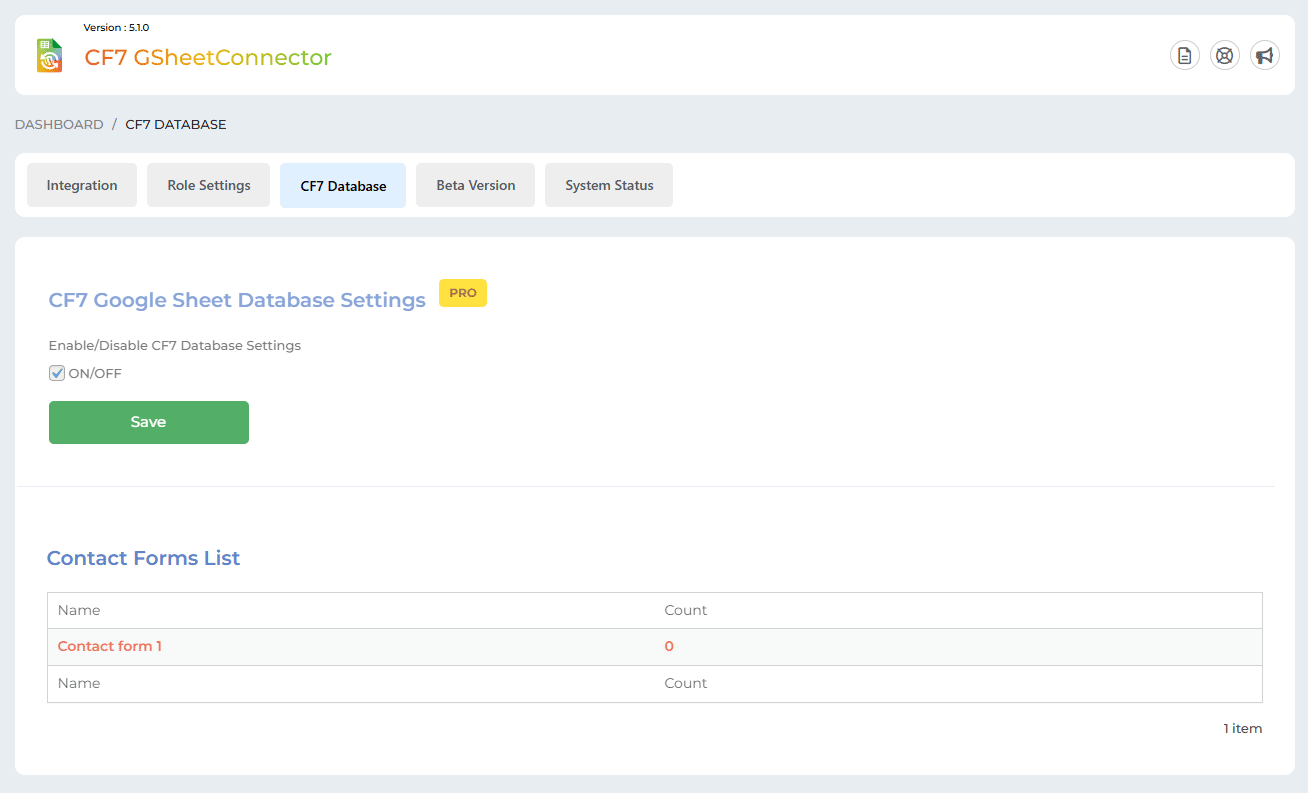Open the megaphone announcements icon

click(1265, 55)
